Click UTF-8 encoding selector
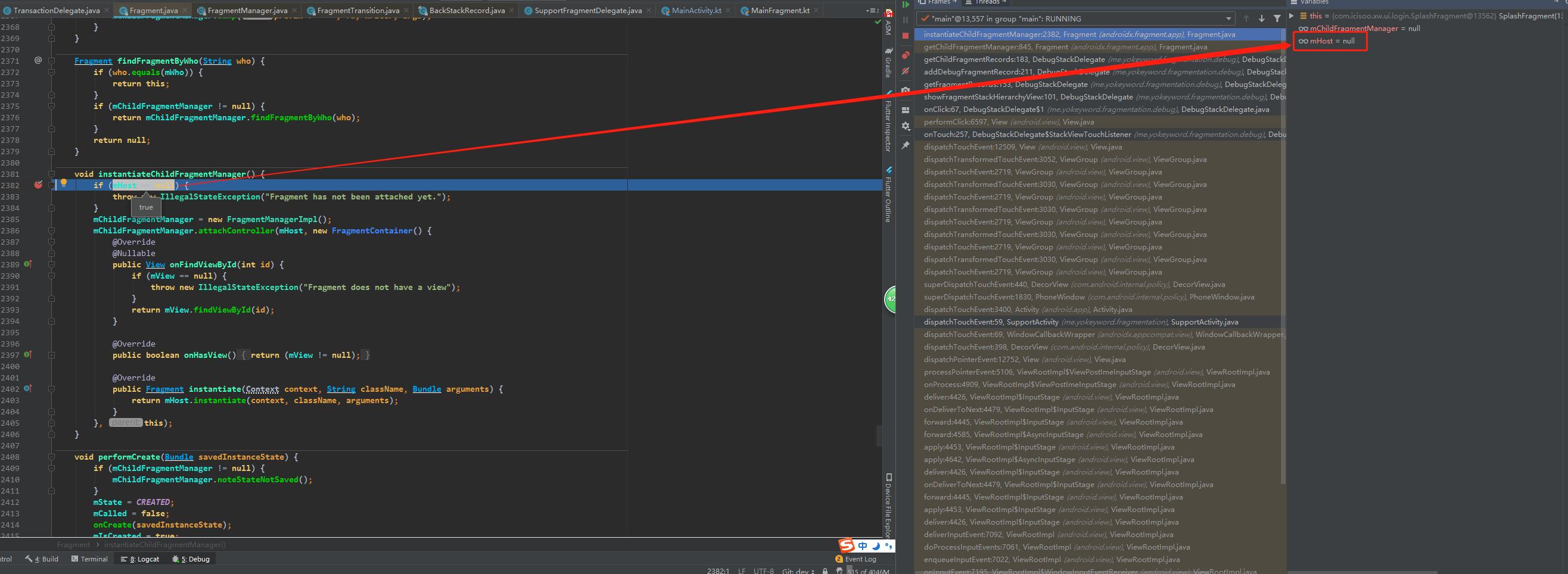Image resolution: width=1568 pixels, height=574 pixels. pos(763,571)
